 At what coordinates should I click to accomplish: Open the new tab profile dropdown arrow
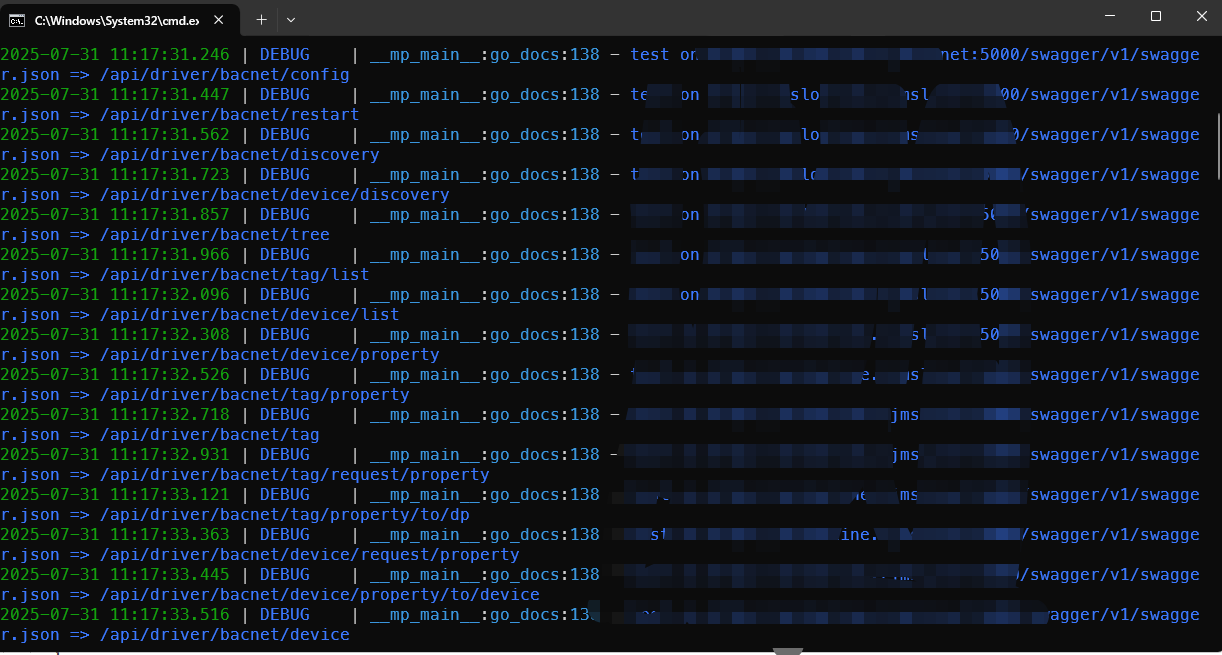tap(291, 19)
